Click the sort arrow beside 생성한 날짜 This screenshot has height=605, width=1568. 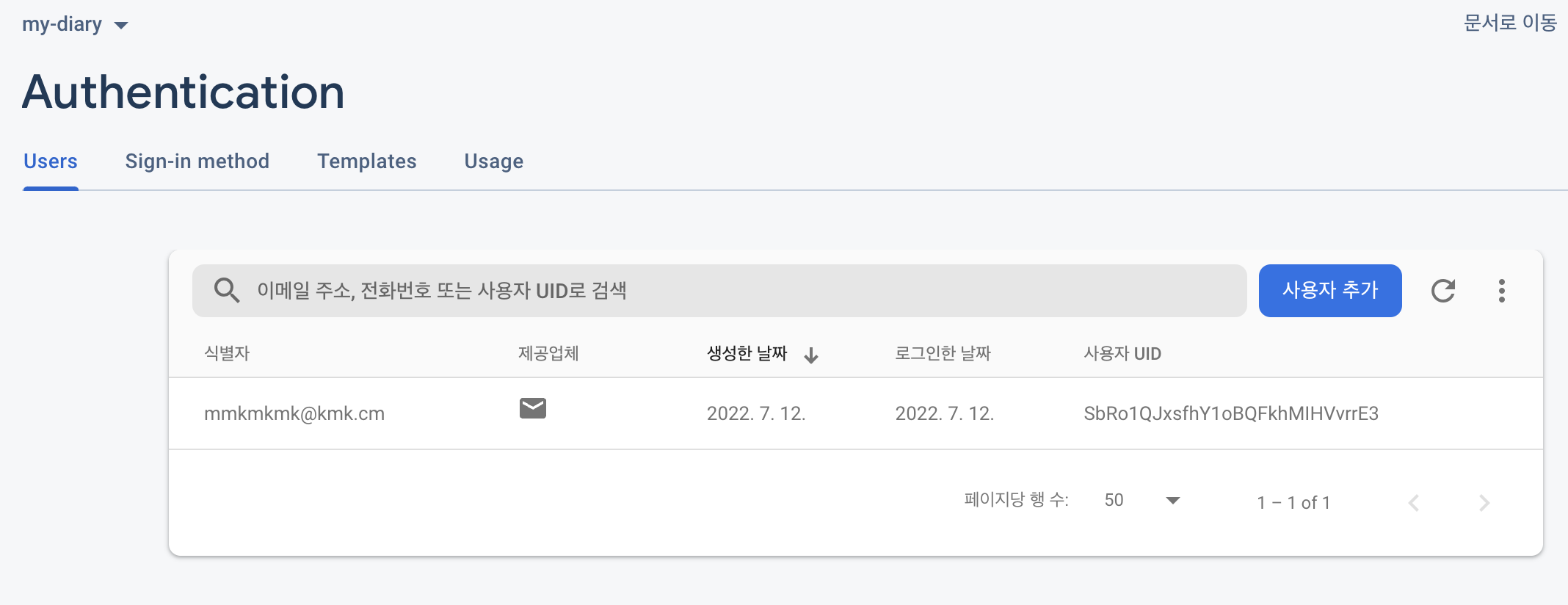pyautogui.click(x=811, y=355)
